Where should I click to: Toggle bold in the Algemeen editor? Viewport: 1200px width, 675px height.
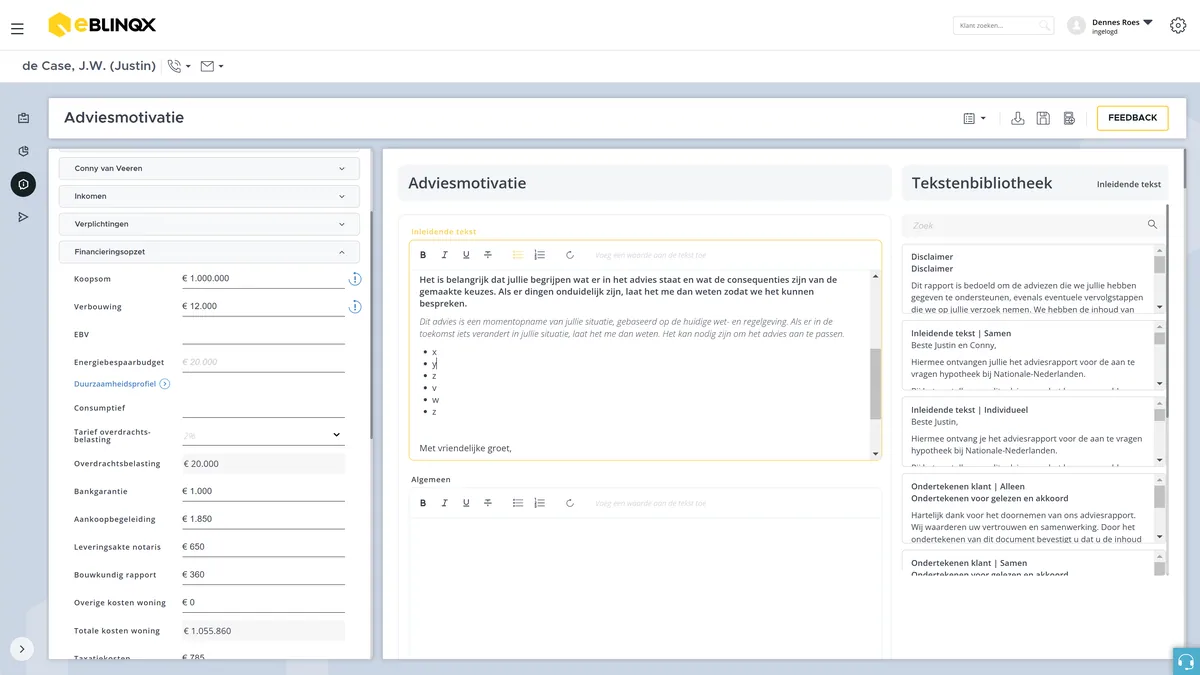pyautogui.click(x=423, y=503)
